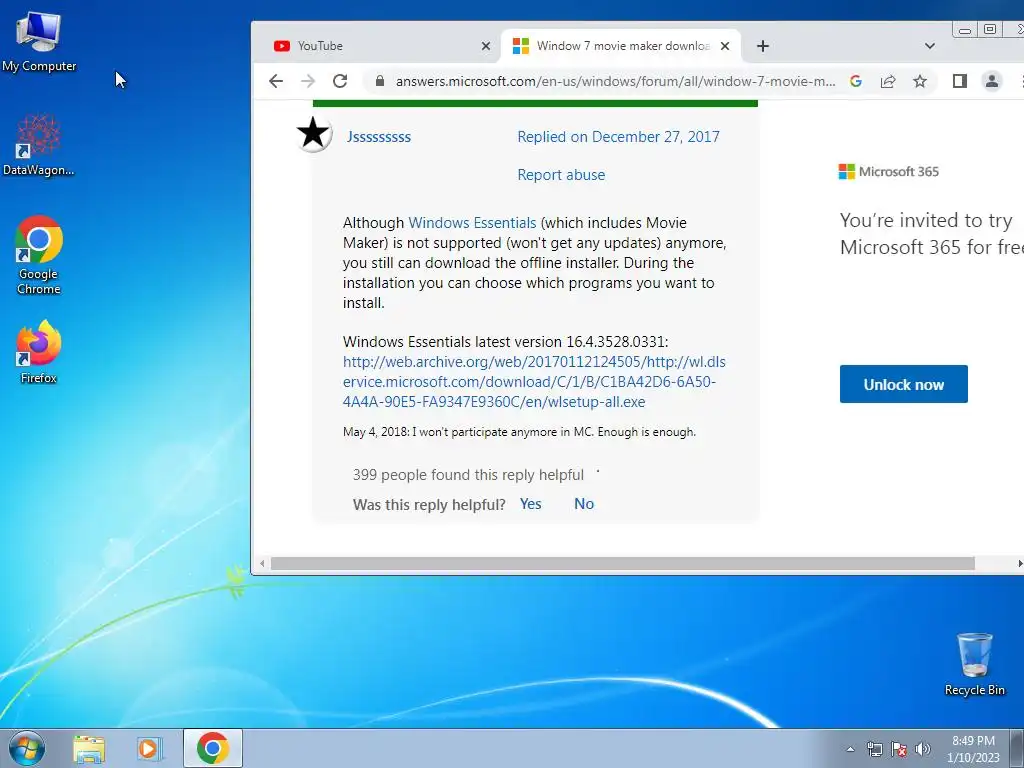Select the DataWagon desktop shortcut
Screen dimensions: 1024x768
(x=39, y=144)
